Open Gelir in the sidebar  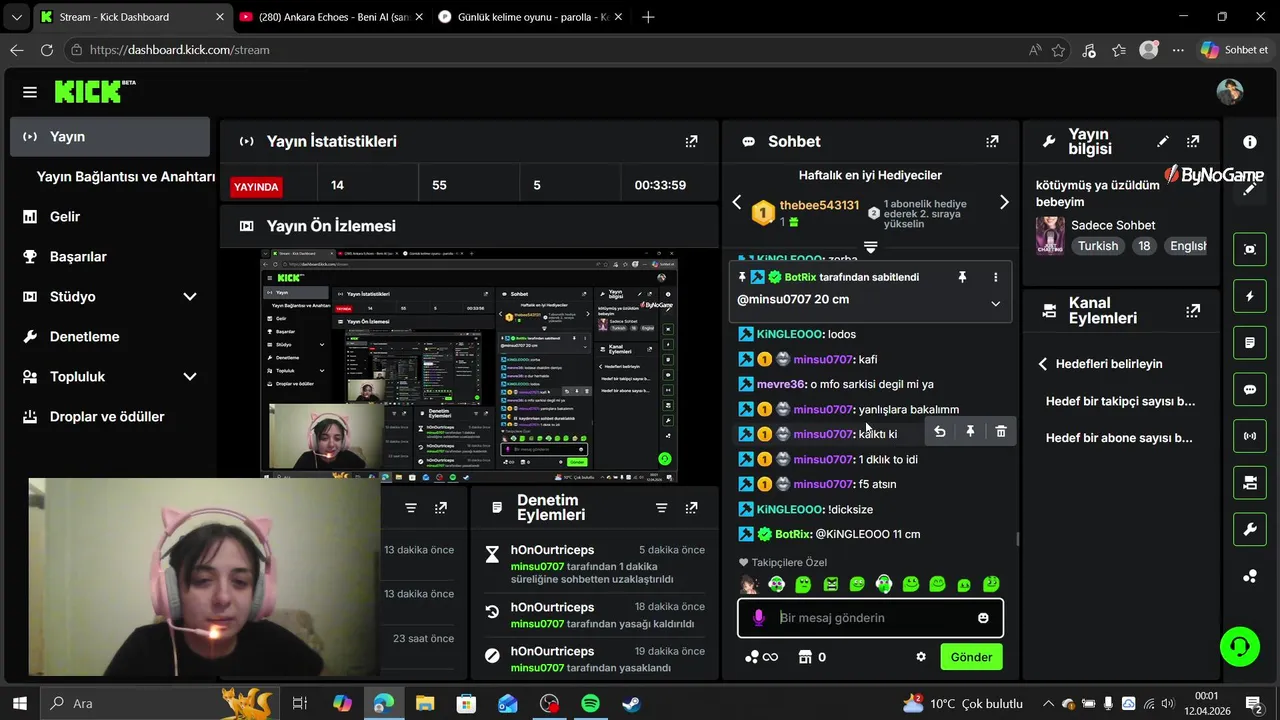[x=110, y=217]
